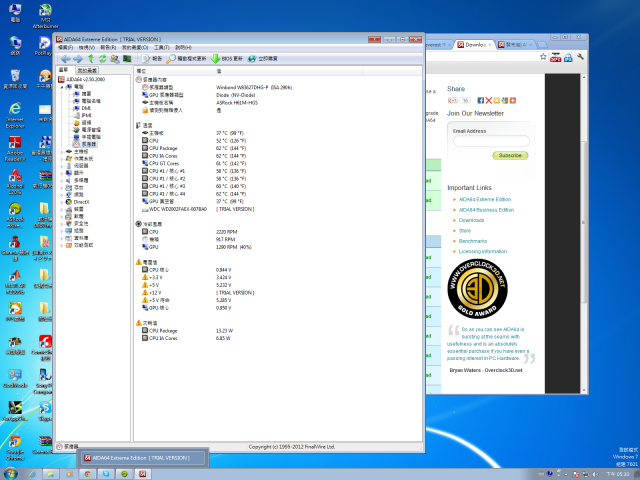This screenshot has width=640, height=480.
Task: Open the (H) Help menu in AIDA64
Action: point(183,48)
